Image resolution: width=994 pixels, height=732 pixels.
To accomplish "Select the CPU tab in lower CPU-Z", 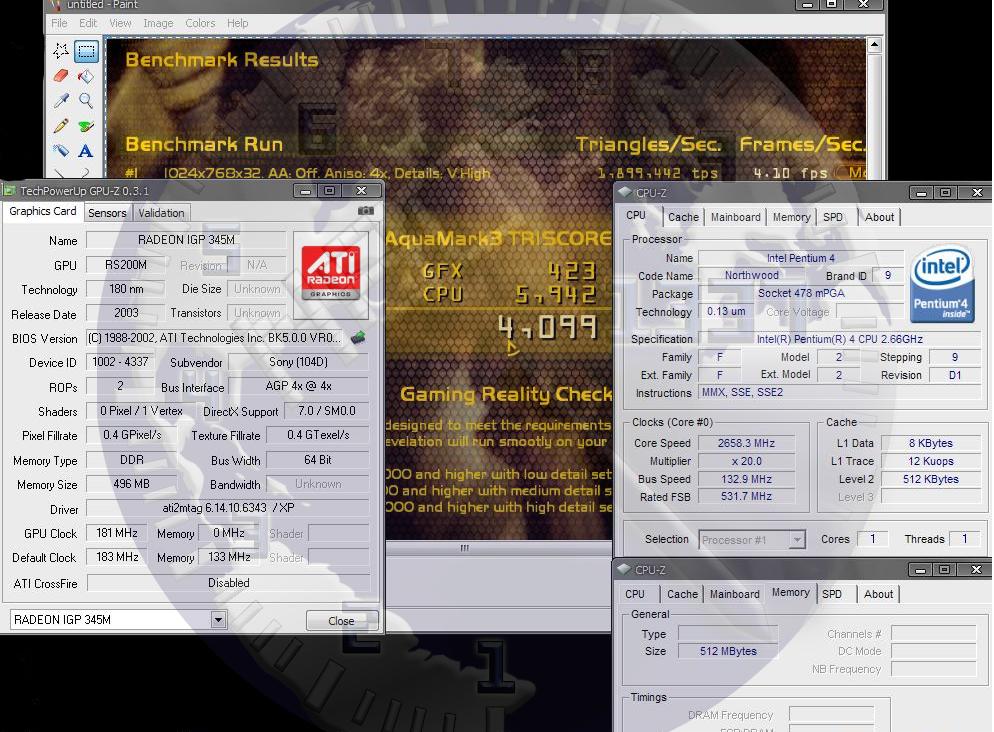I will (x=635, y=594).
